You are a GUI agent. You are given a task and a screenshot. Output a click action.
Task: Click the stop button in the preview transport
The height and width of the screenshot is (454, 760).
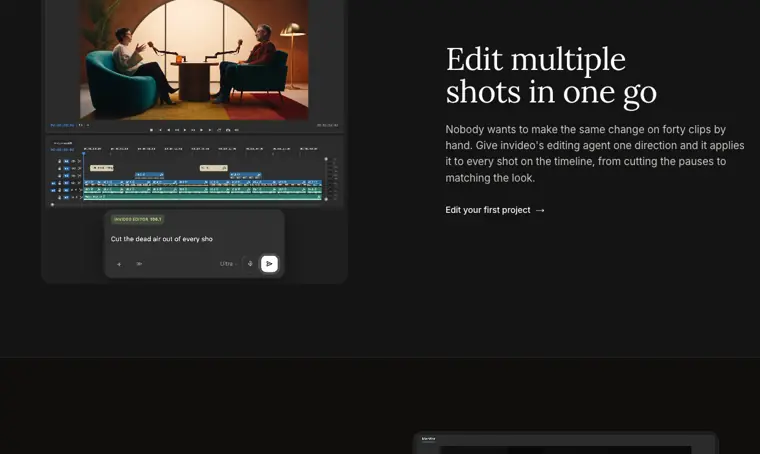point(152,130)
